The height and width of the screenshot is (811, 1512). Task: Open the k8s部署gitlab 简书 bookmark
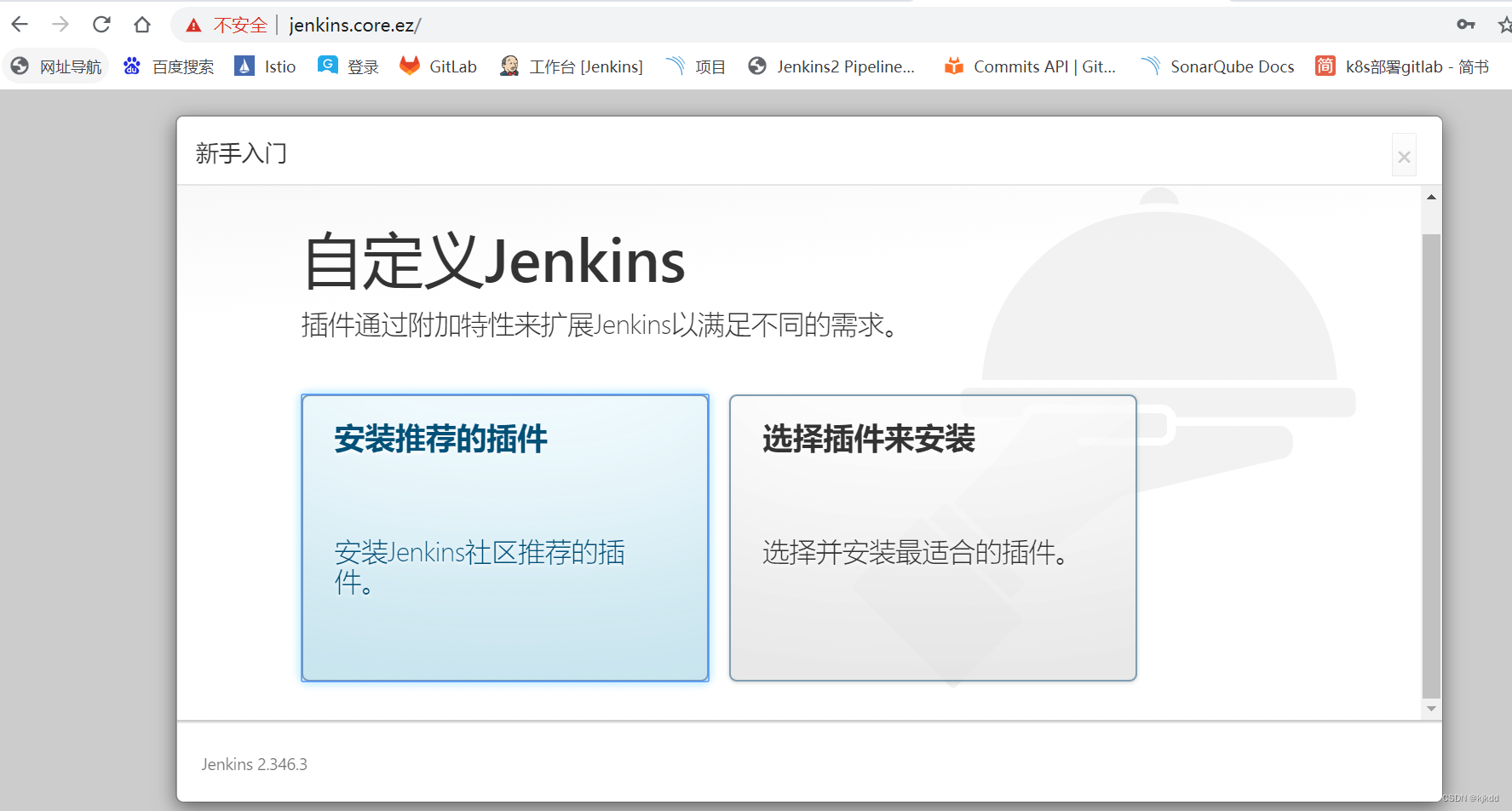1402,66
